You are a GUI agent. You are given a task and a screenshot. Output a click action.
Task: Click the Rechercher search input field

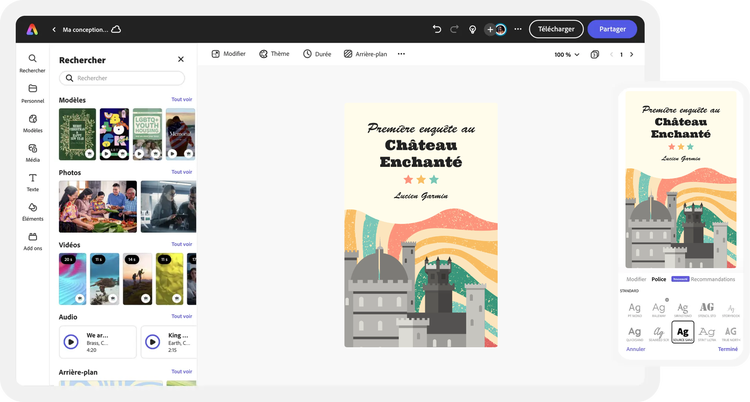(x=122, y=78)
